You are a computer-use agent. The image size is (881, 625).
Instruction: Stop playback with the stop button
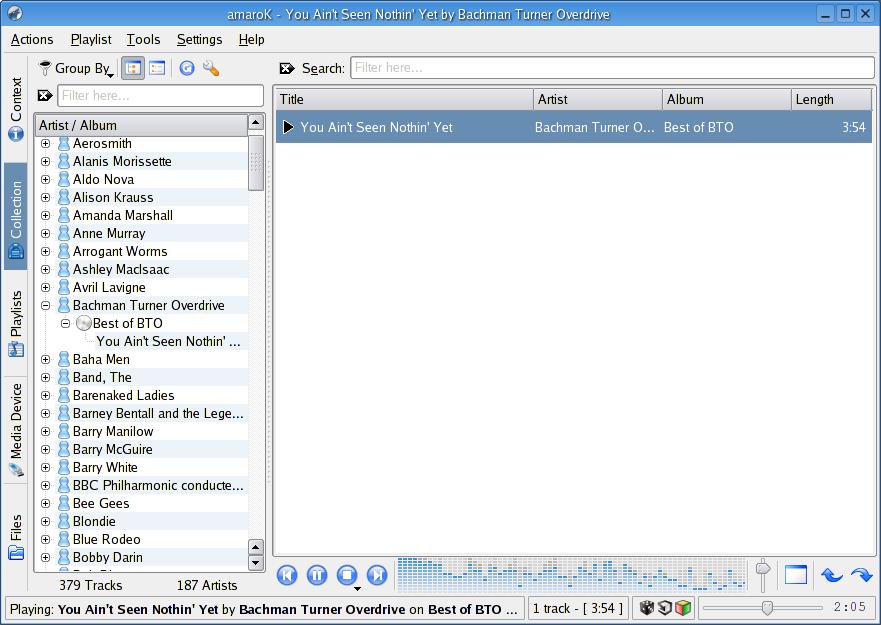346,575
